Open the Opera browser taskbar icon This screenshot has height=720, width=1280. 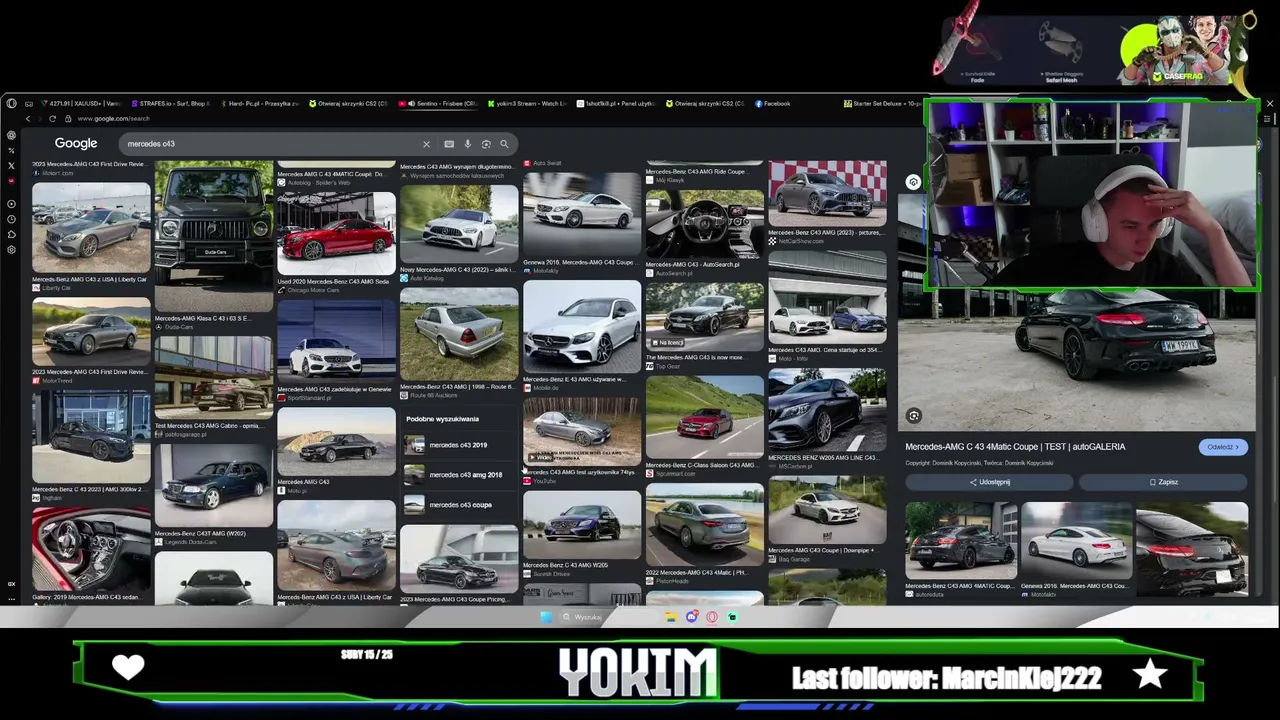click(712, 617)
